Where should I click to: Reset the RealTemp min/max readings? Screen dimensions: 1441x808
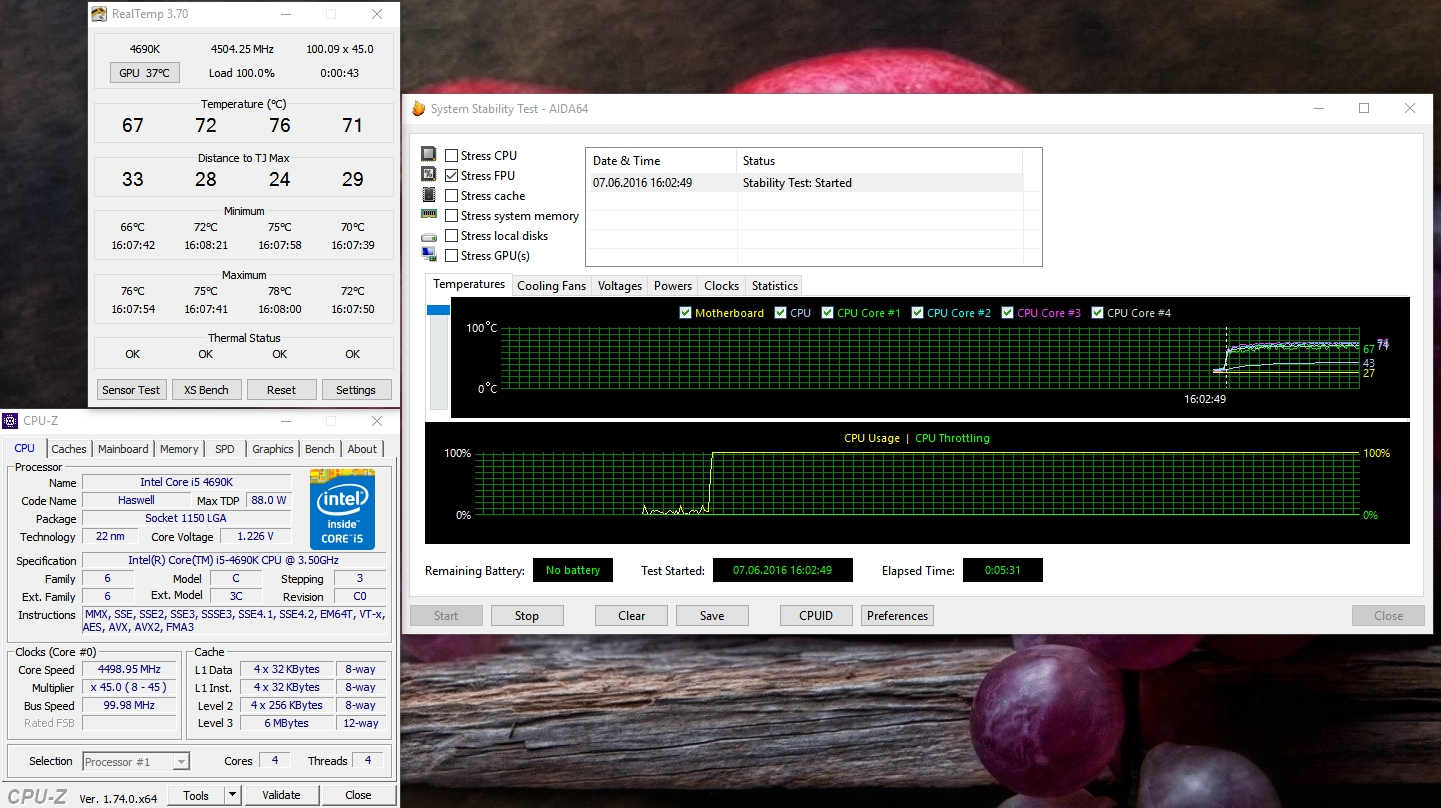[x=281, y=390]
